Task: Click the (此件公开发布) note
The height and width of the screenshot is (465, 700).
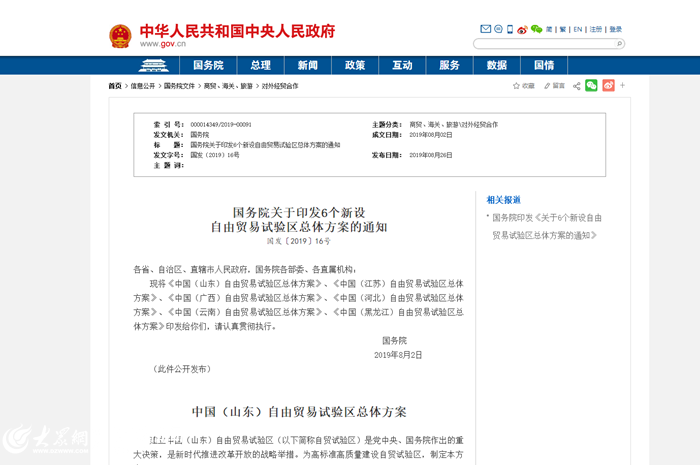Action: tap(181, 369)
